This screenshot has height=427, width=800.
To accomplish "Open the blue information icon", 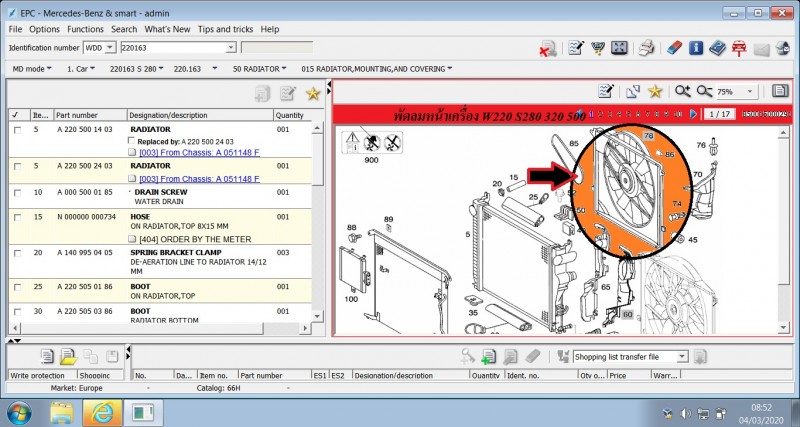I will [x=696, y=48].
